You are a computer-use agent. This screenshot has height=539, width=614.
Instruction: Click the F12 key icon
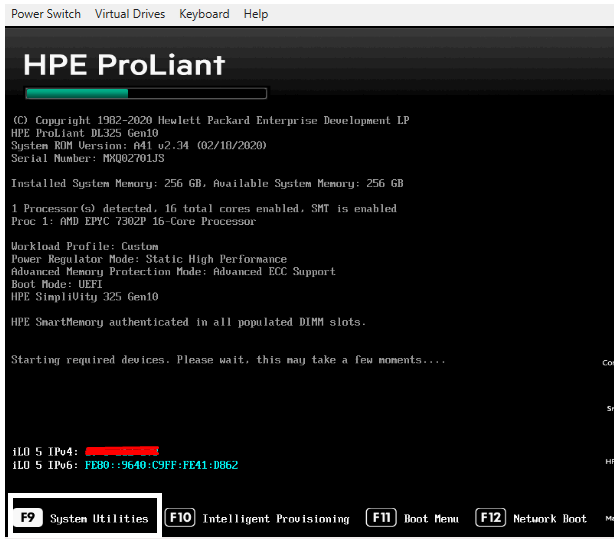click(491, 518)
